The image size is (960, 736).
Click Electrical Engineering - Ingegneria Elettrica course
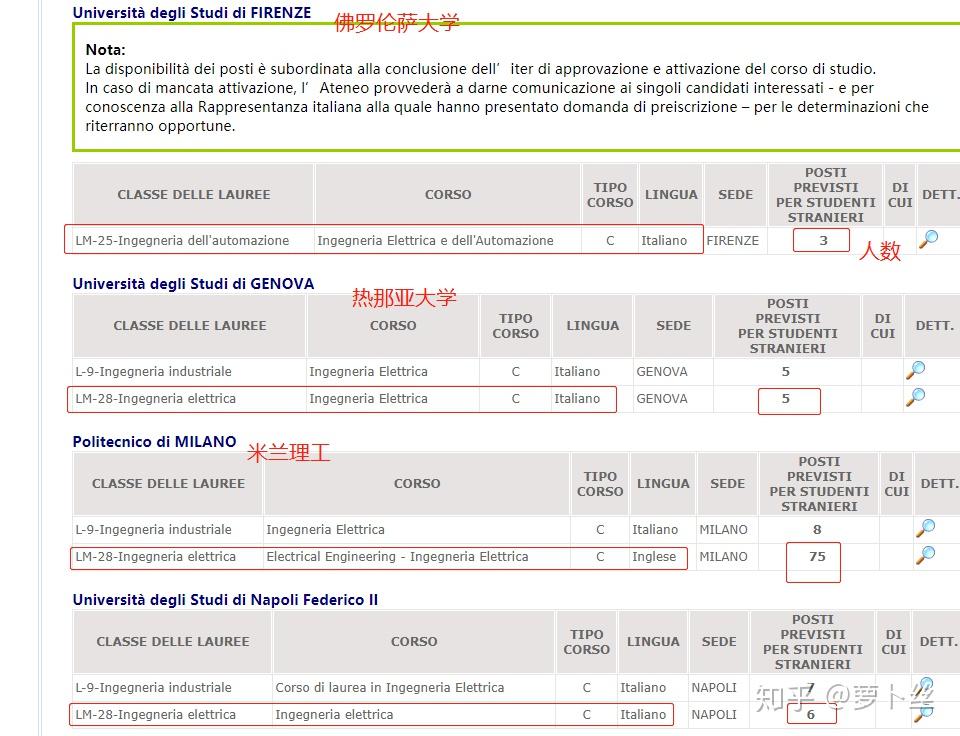coord(397,557)
